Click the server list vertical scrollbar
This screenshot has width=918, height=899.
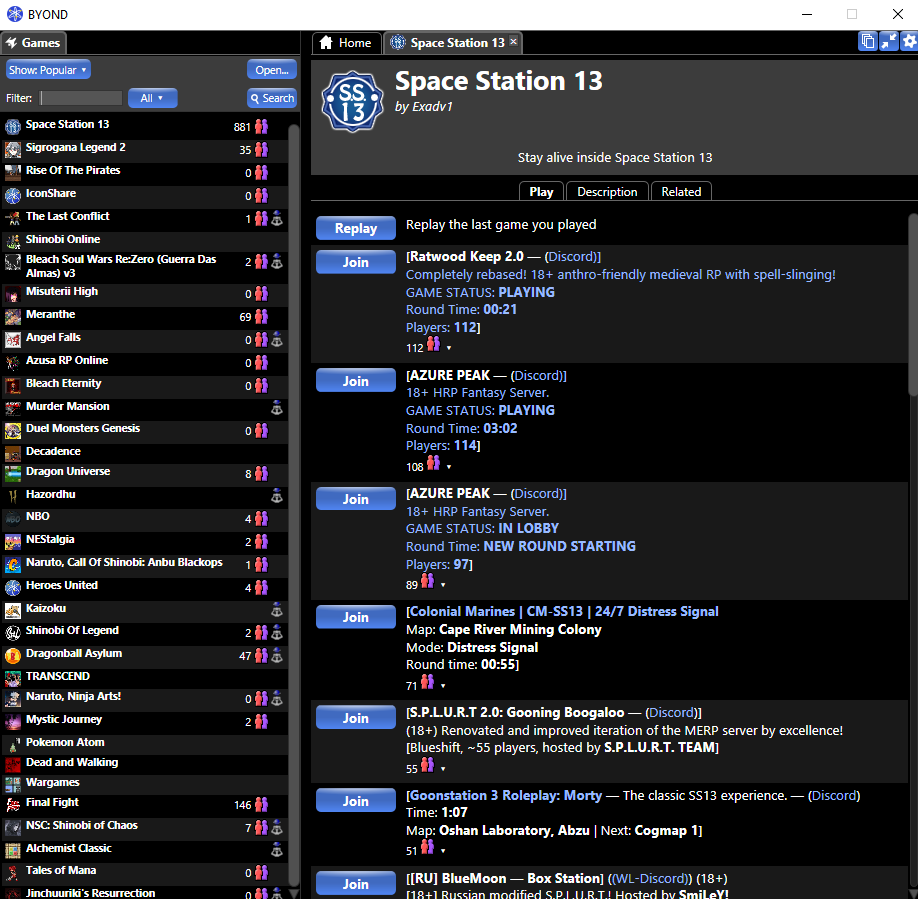tap(913, 304)
